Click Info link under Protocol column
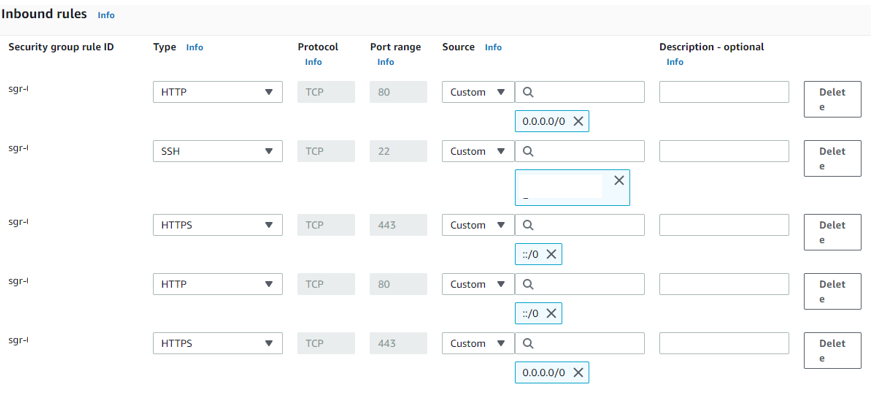This screenshot has width=880, height=404. click(x=313, y=62)
